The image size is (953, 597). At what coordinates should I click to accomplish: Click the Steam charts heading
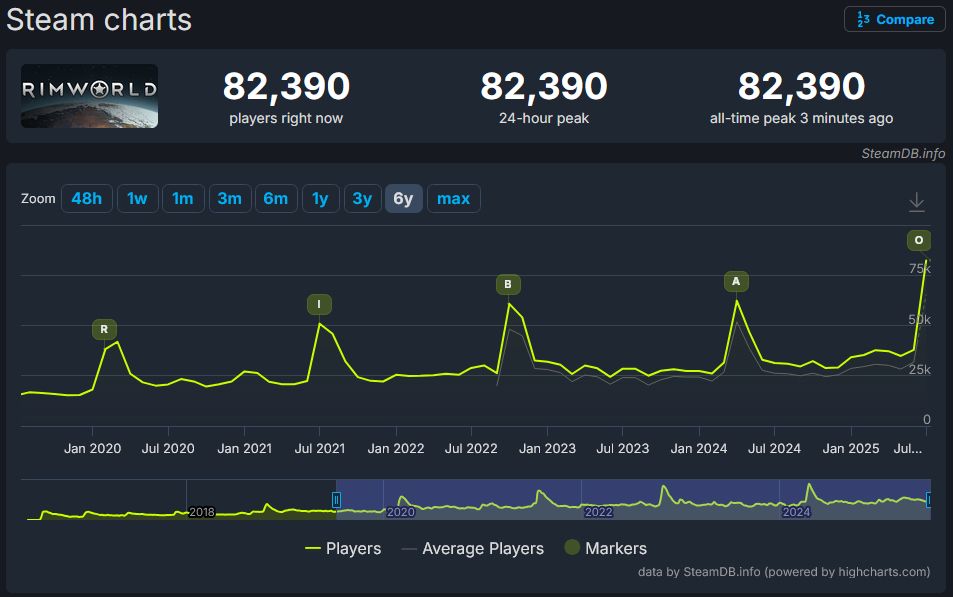tap(99, 19)
